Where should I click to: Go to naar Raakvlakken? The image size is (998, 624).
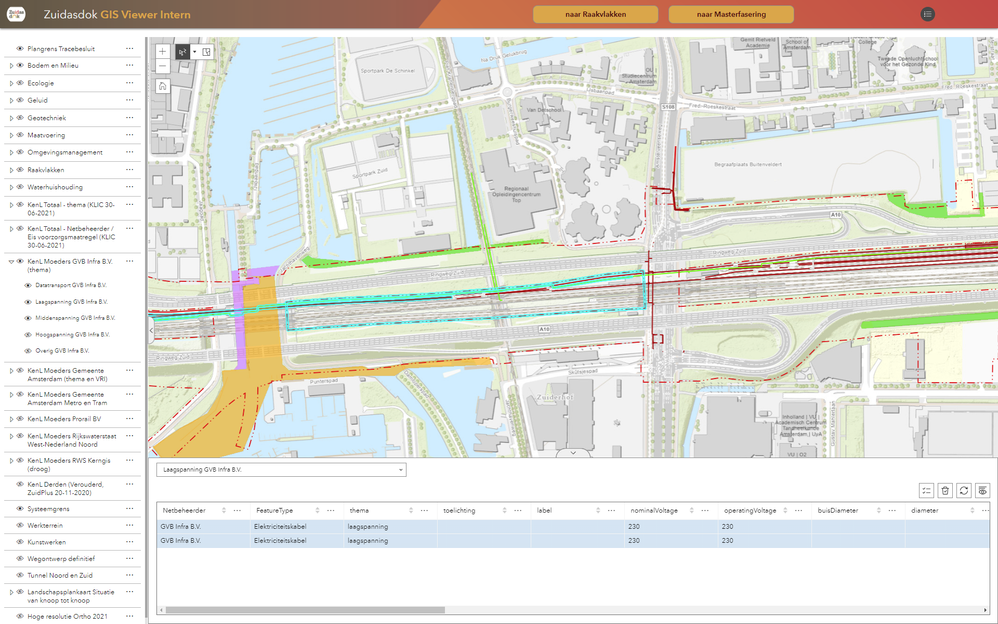pos(595,14)
